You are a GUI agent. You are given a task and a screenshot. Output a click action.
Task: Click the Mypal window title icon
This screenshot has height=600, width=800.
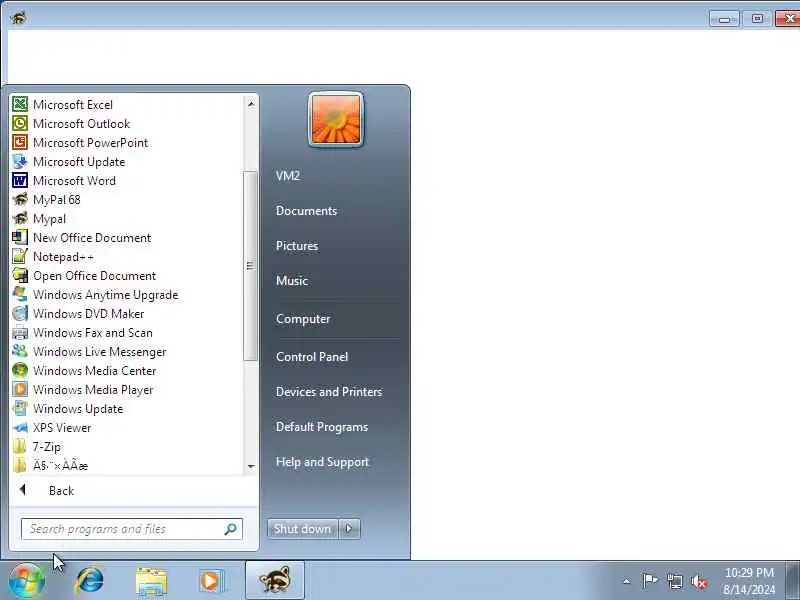(x=18, y=18)
